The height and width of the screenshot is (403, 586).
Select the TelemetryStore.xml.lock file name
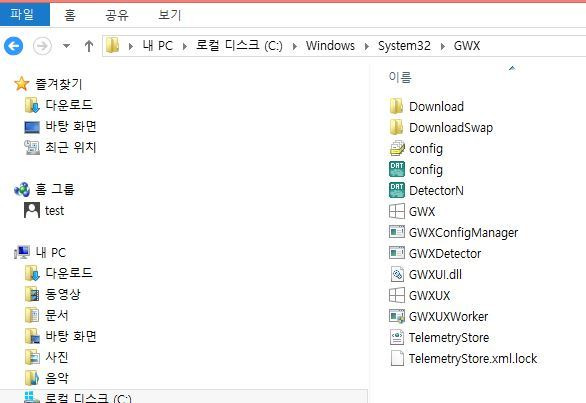coord(473,358)
